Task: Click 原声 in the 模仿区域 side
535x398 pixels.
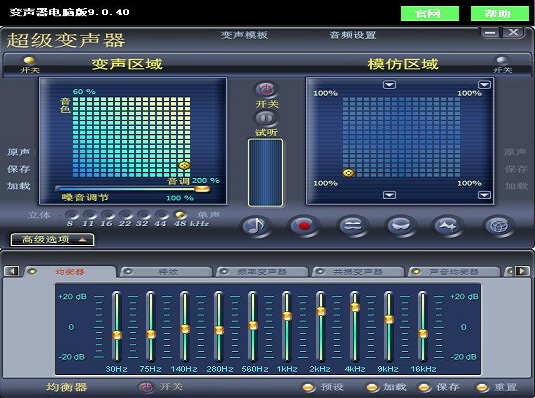Action: coord(515,152)
